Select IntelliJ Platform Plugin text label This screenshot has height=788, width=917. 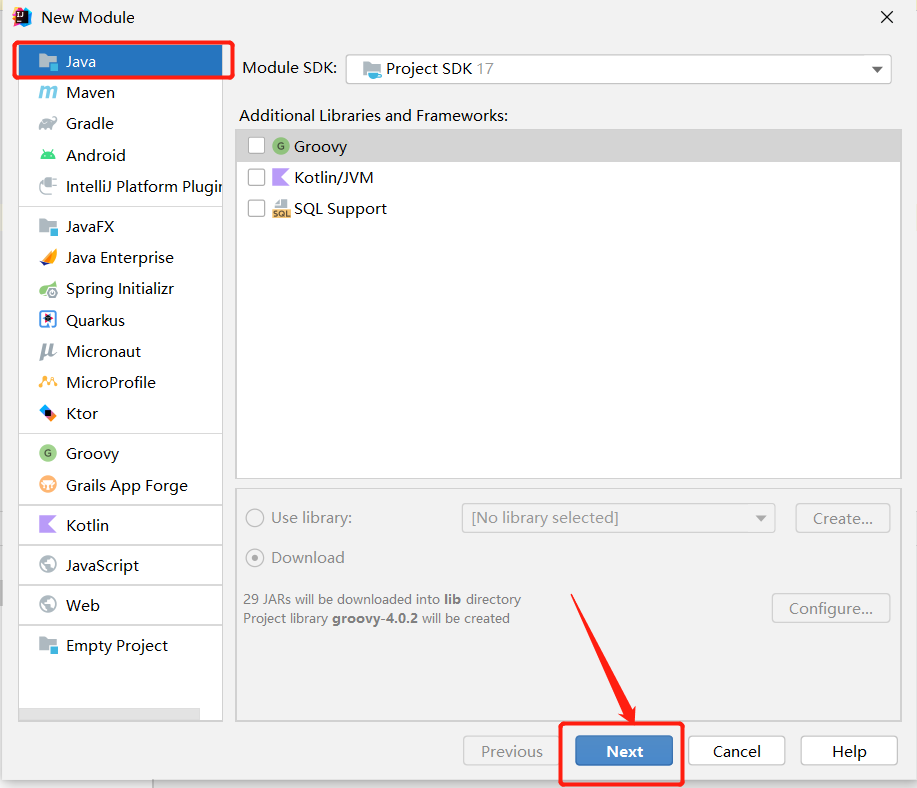[x=144, y=186]
